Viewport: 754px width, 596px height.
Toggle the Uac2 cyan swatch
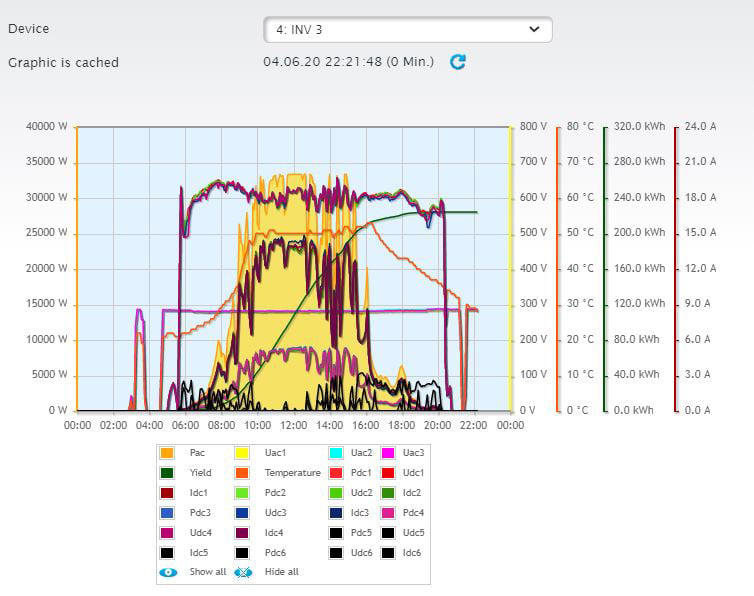336,453
